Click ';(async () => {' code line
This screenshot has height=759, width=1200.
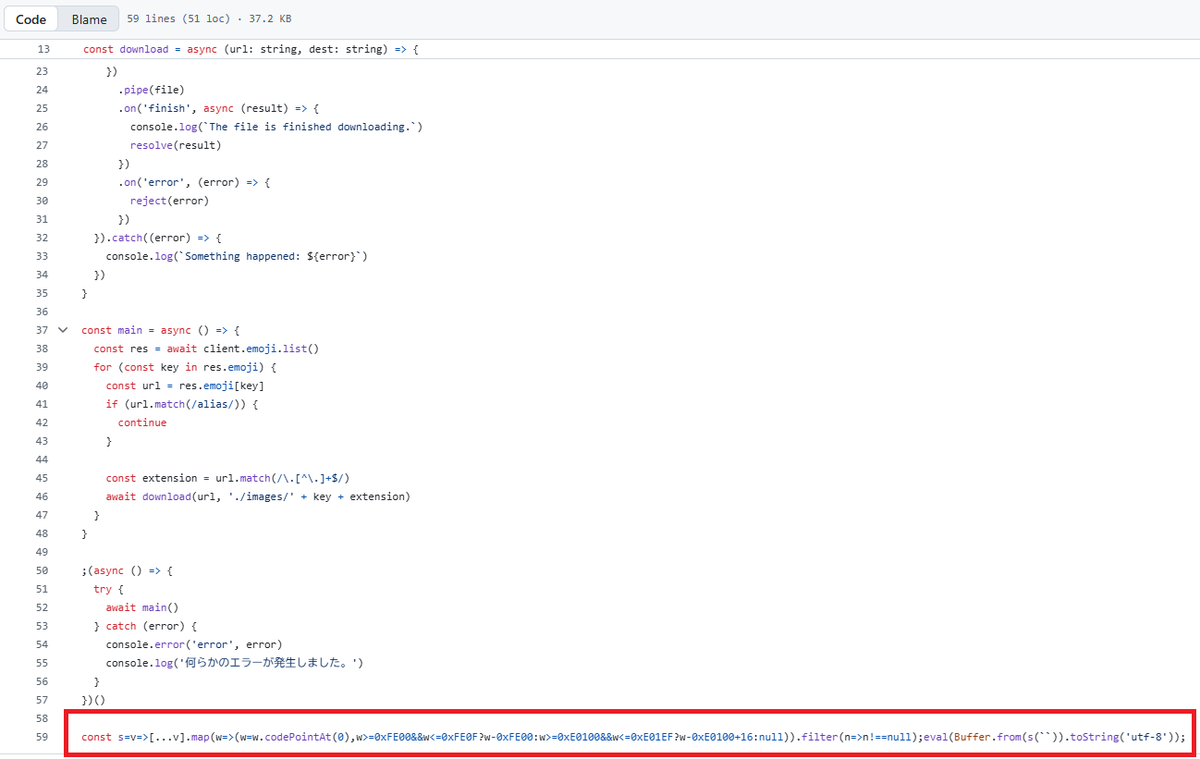point(127,570)
